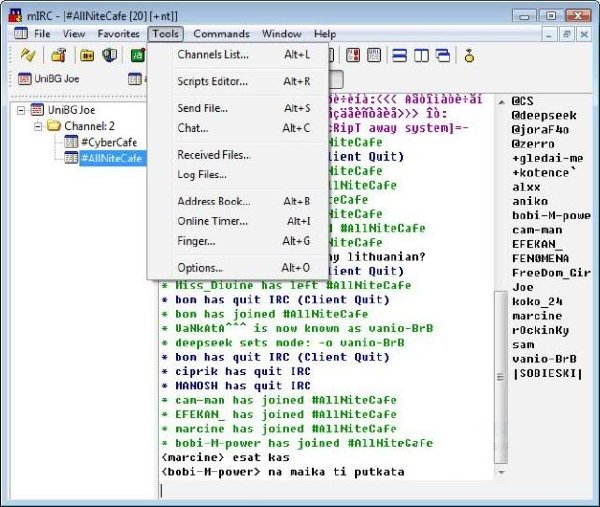The height and width of the screenshot is (507, 600).
Task: Click the chat scrollbar up arrow
Action: [501, 102]
